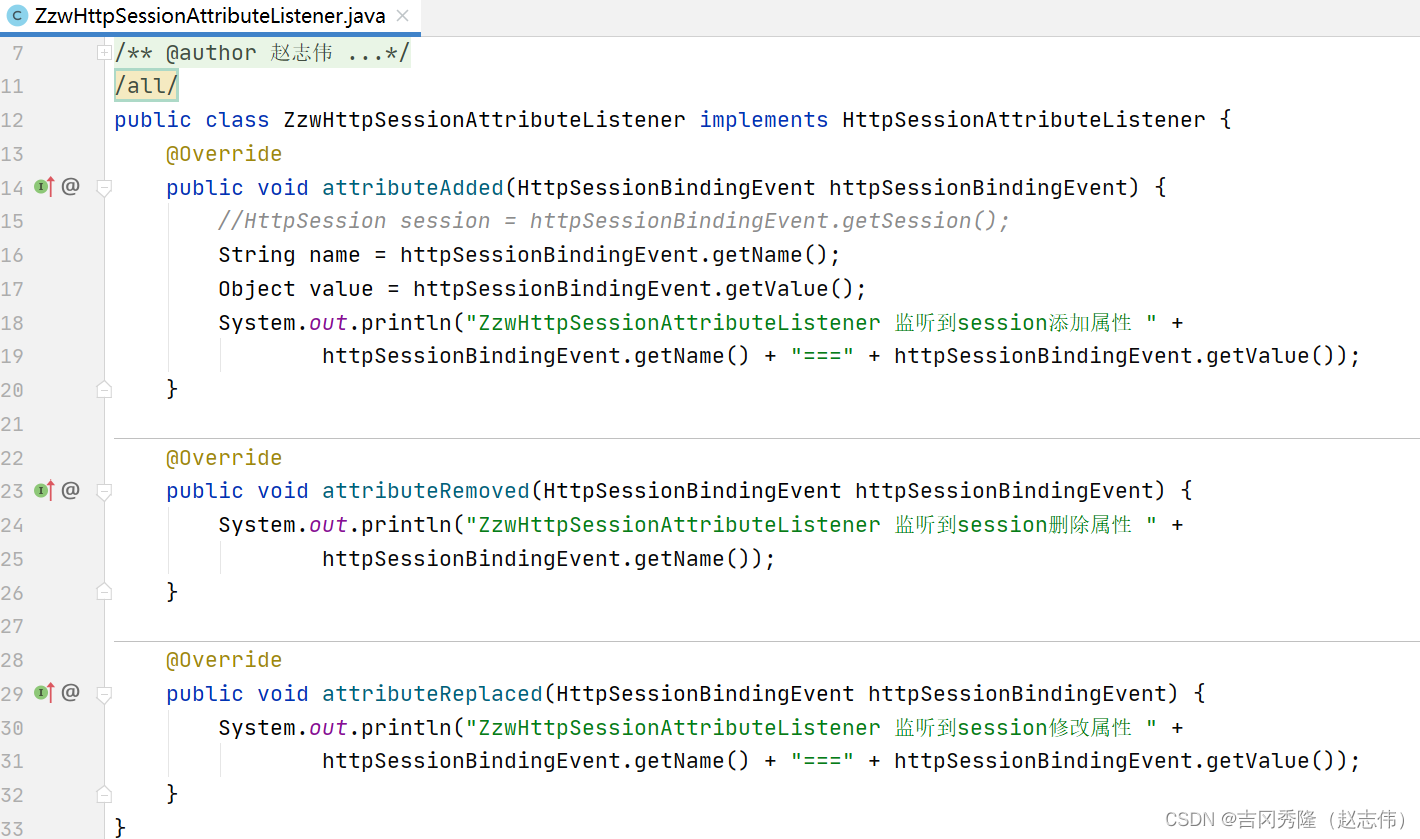Click the implements gutter icon on line 14

coord(44,186)
